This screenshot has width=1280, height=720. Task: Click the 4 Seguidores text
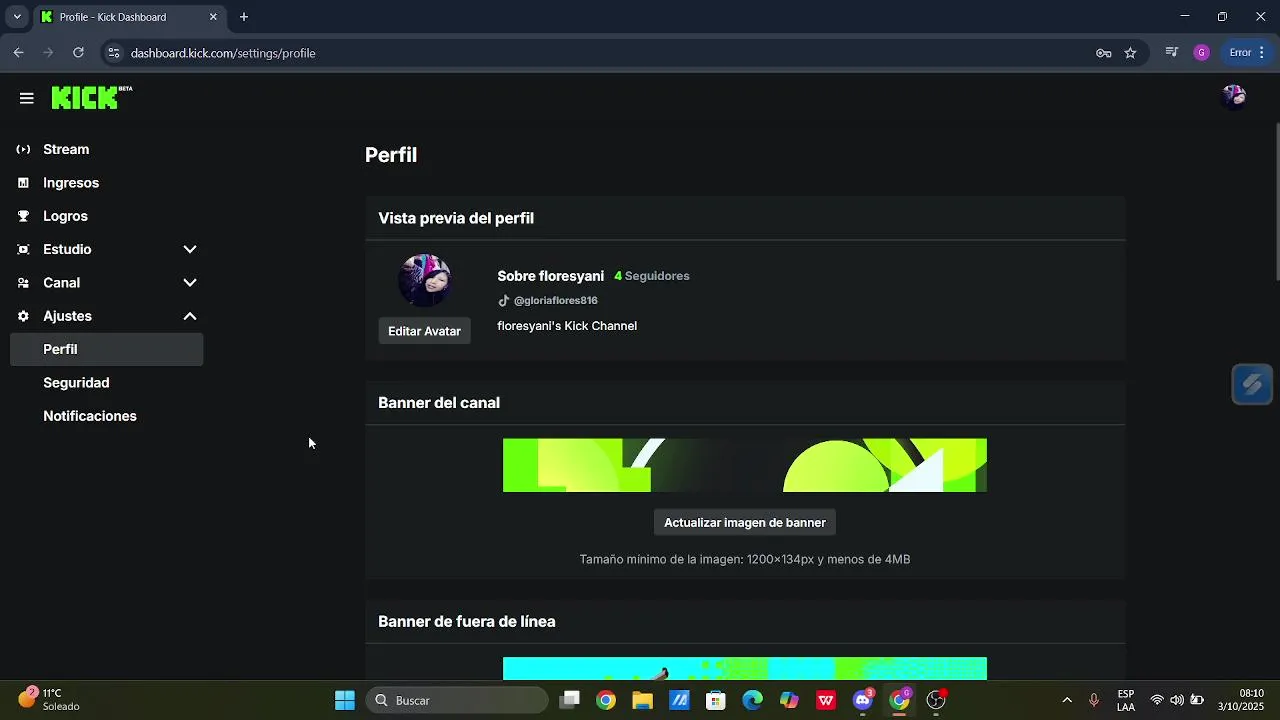[652, 276]
